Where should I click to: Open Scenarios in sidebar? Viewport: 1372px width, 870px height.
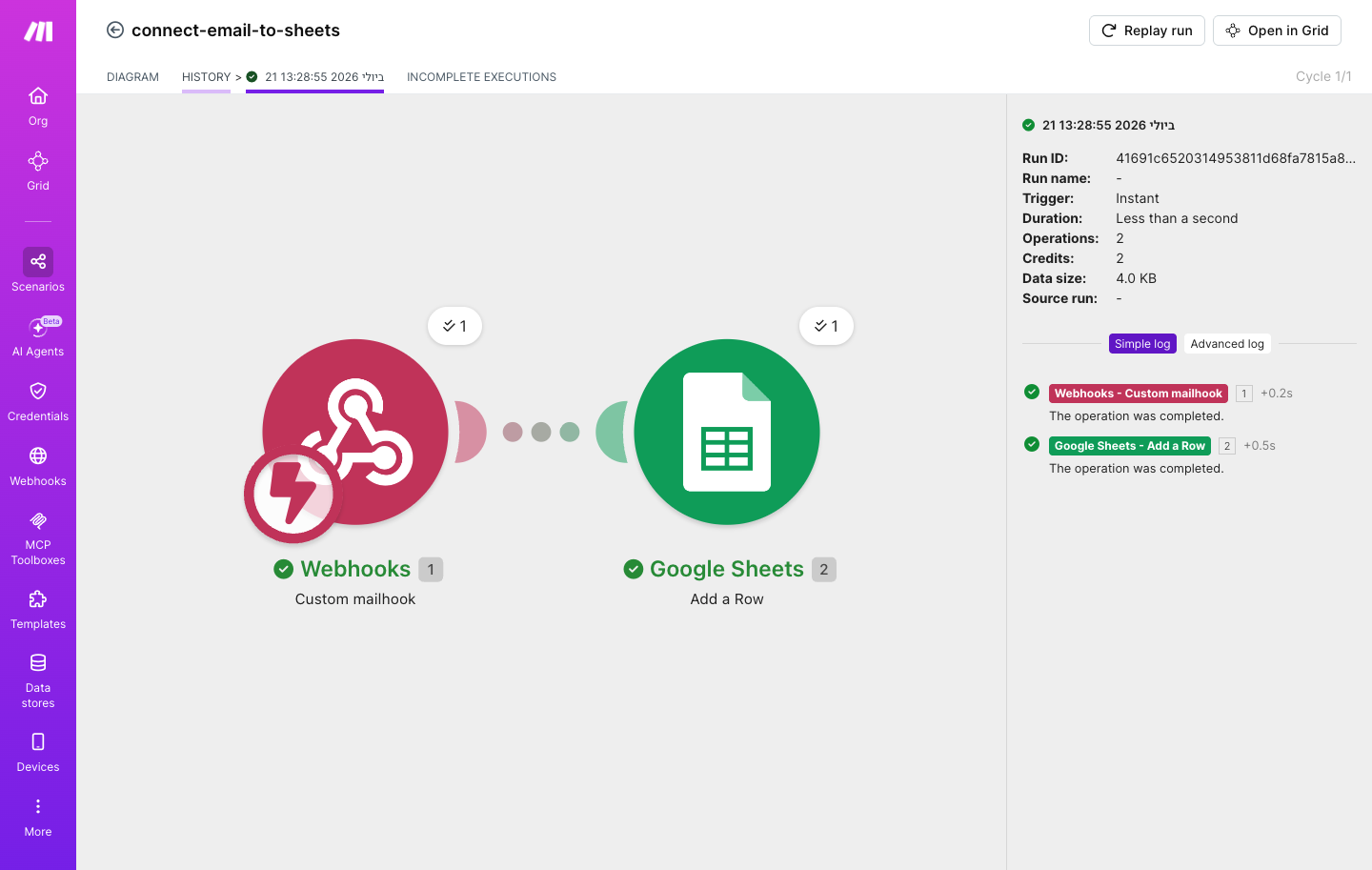pyautogui.click(x=38, y=271)
